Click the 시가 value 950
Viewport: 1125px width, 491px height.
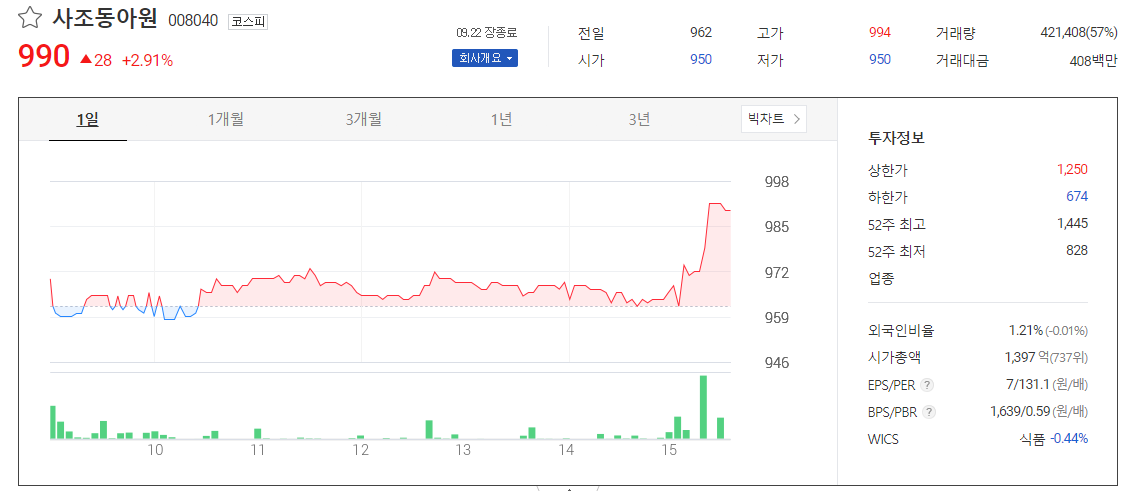coord(701,60)
